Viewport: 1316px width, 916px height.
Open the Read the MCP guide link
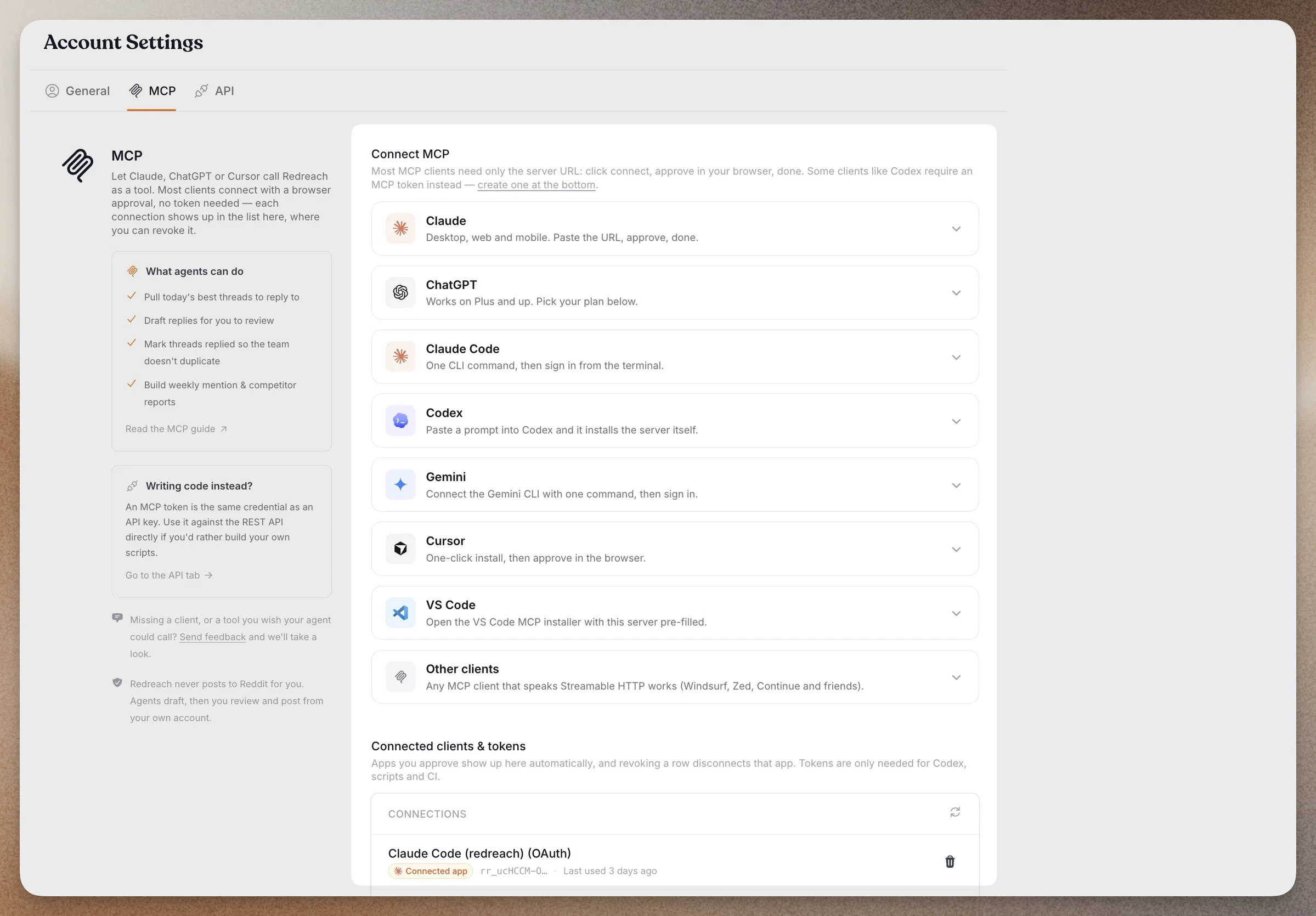tap(176, 429)
